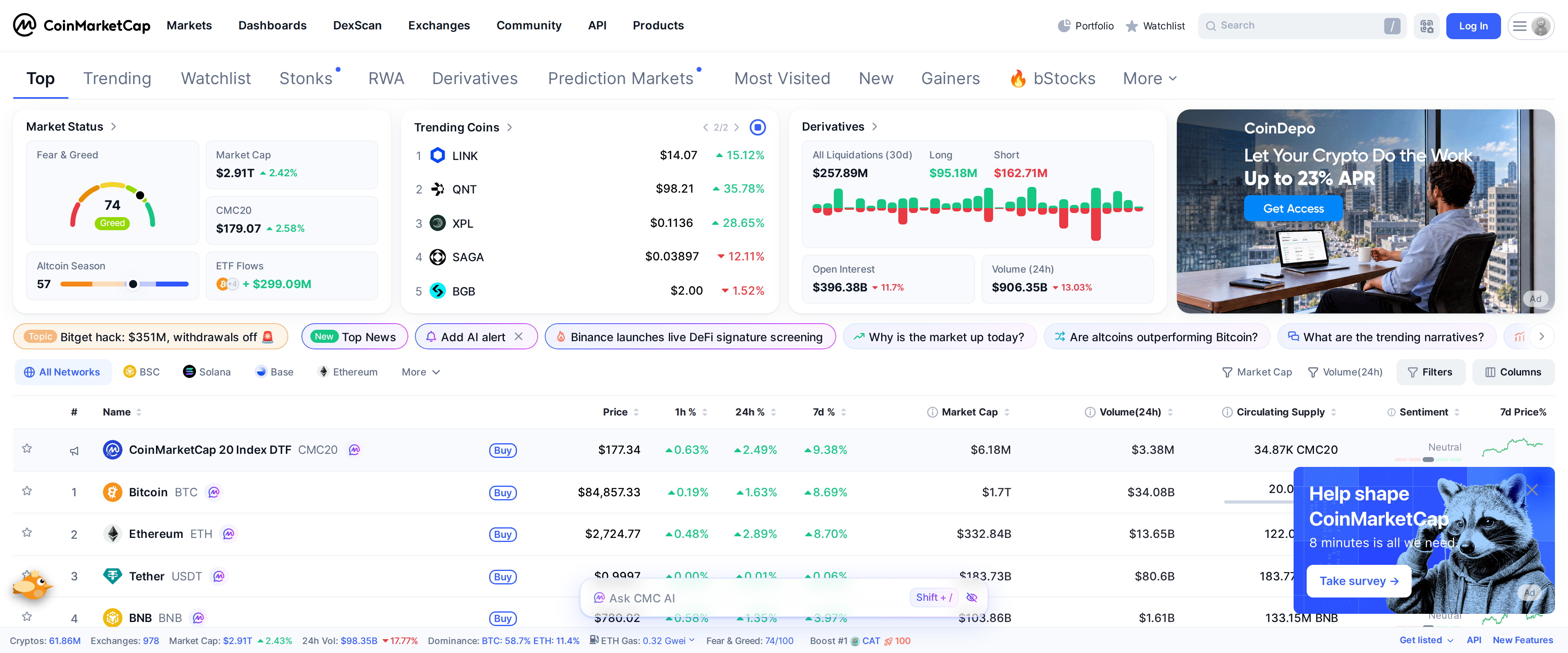Go to next Trending Coins page arrow
The image size is (1568, 653).
click(737, 127)
